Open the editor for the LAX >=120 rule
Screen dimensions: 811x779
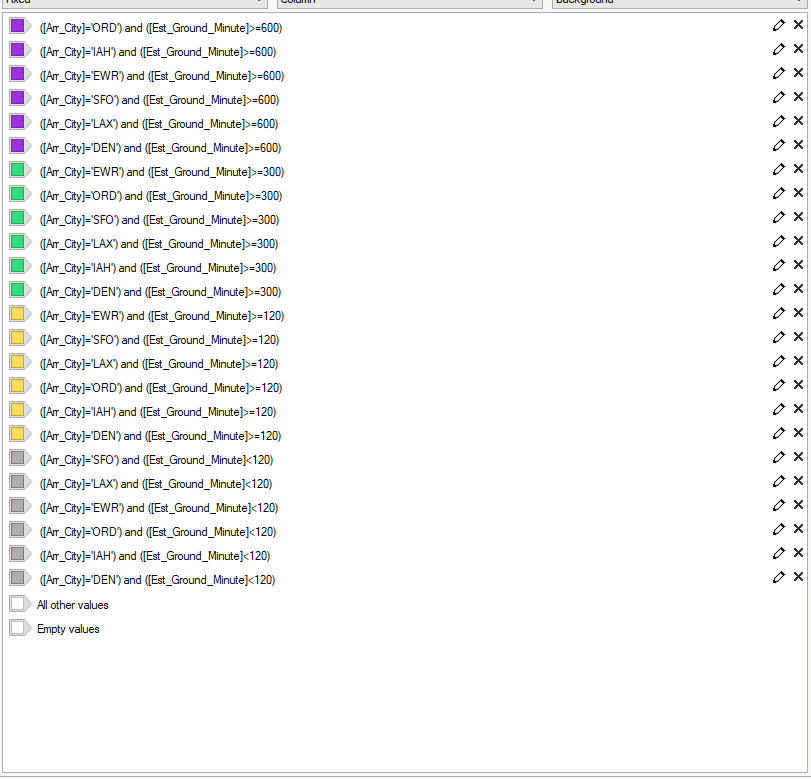pos(778,362)
